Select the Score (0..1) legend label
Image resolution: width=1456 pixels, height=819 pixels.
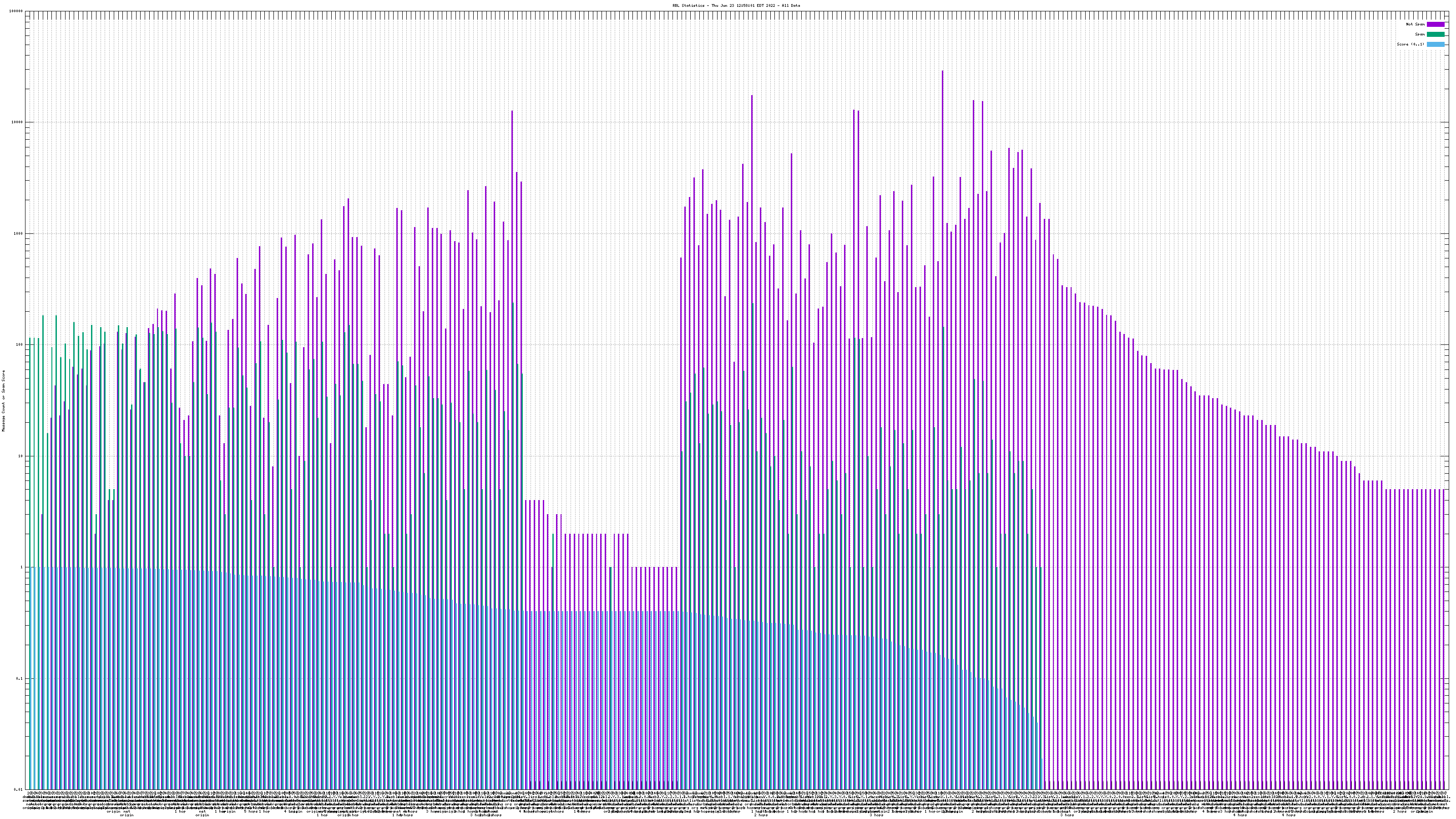click(1410, 44)
